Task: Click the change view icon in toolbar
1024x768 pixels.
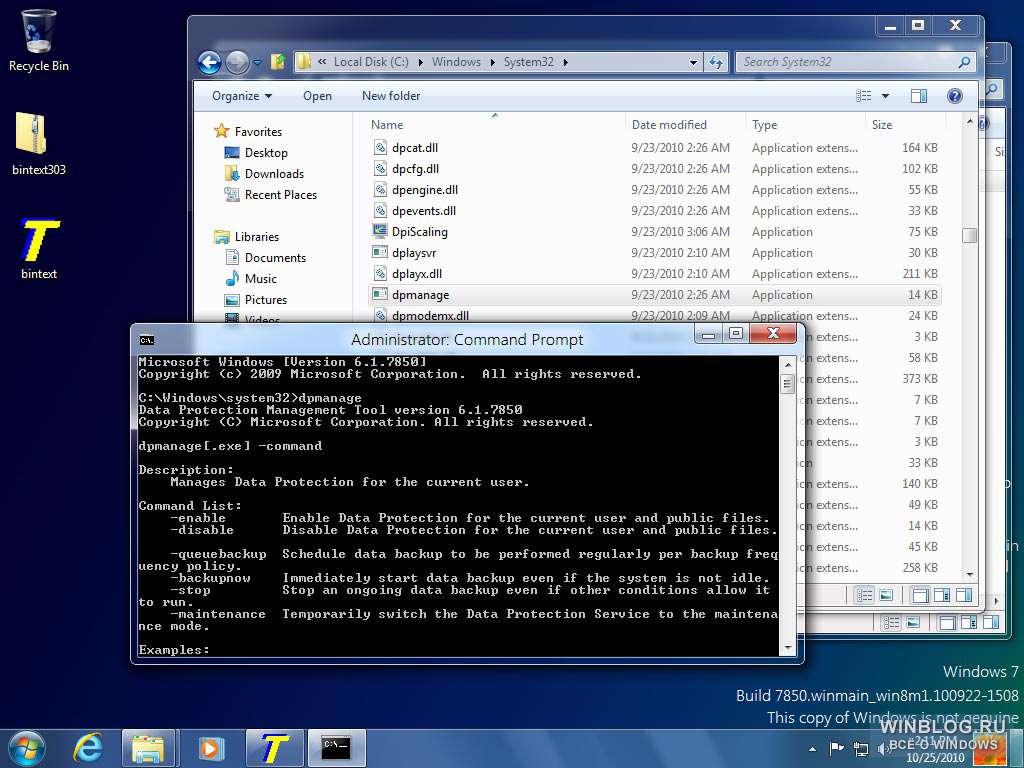Action: (863, 96)
